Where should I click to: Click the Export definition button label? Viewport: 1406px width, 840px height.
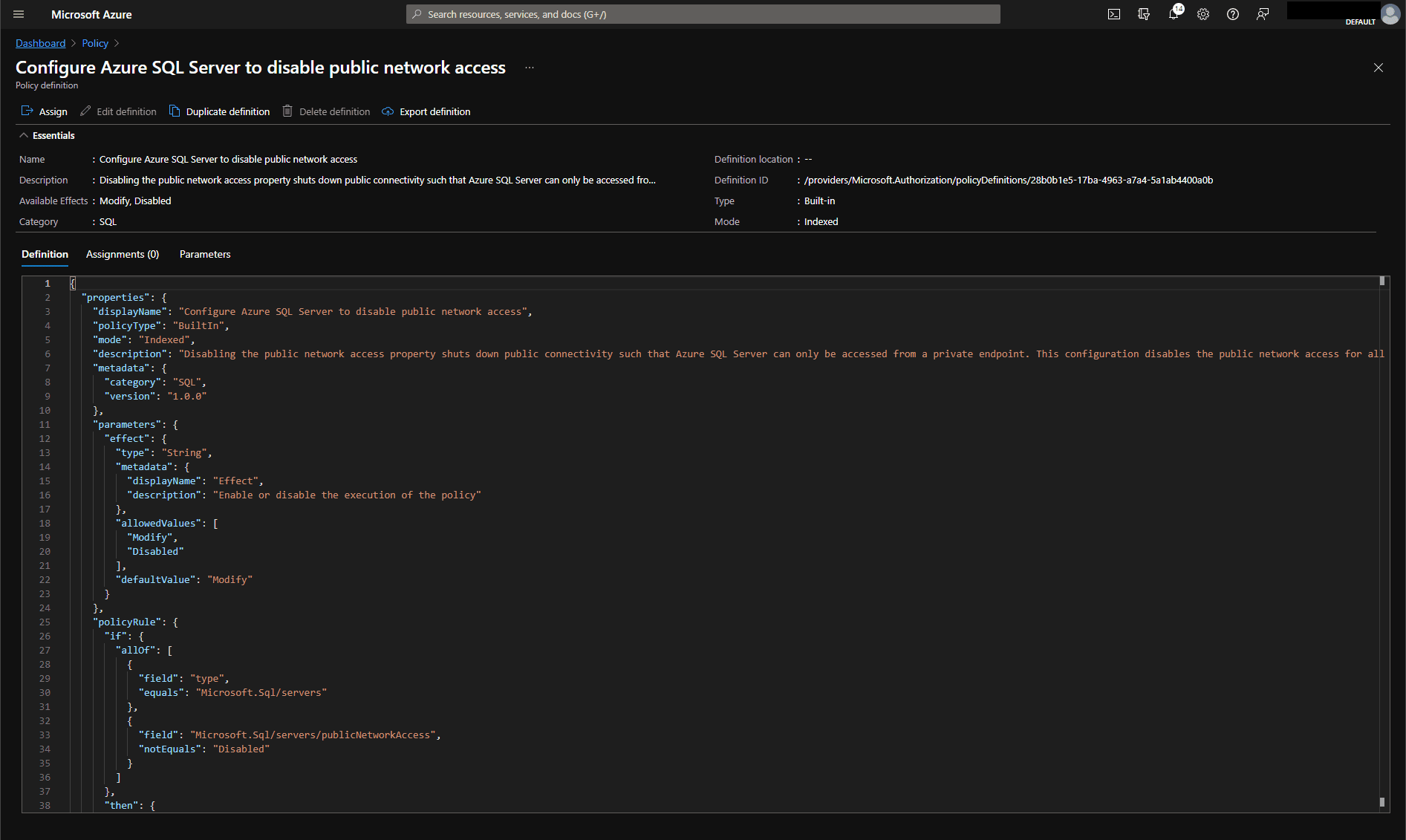click(x=435, y=111)
